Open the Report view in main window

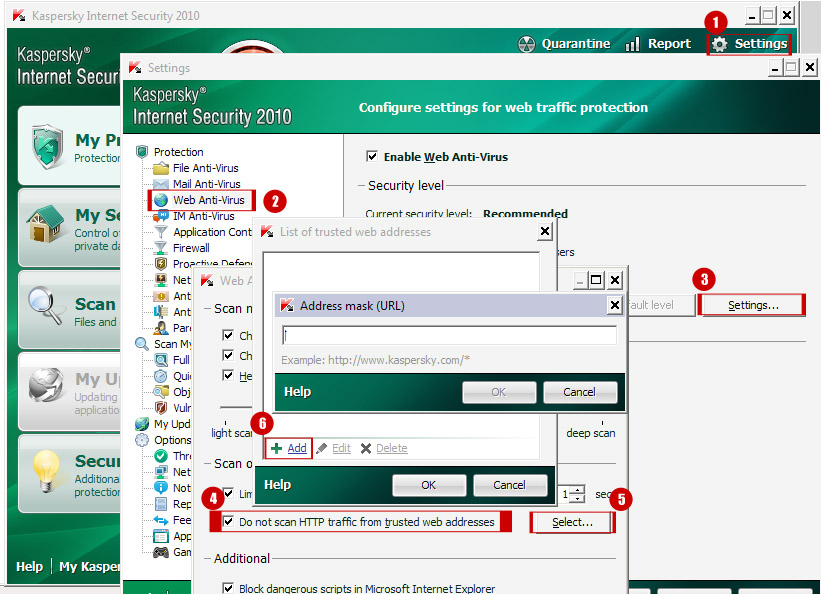click(x=658, y=44)
